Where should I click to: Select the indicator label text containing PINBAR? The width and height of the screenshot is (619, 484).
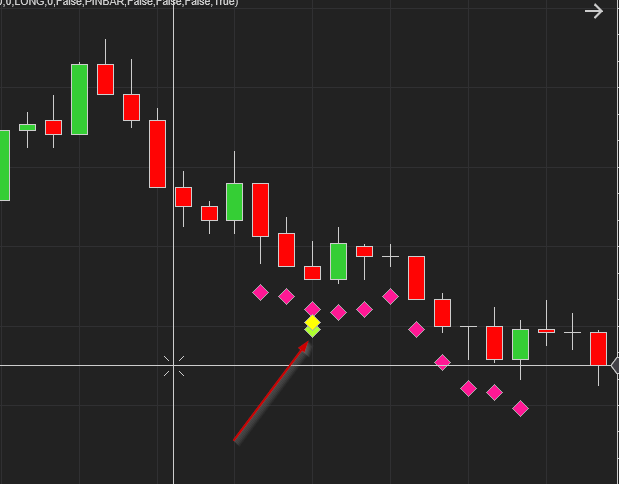[118, 3]
